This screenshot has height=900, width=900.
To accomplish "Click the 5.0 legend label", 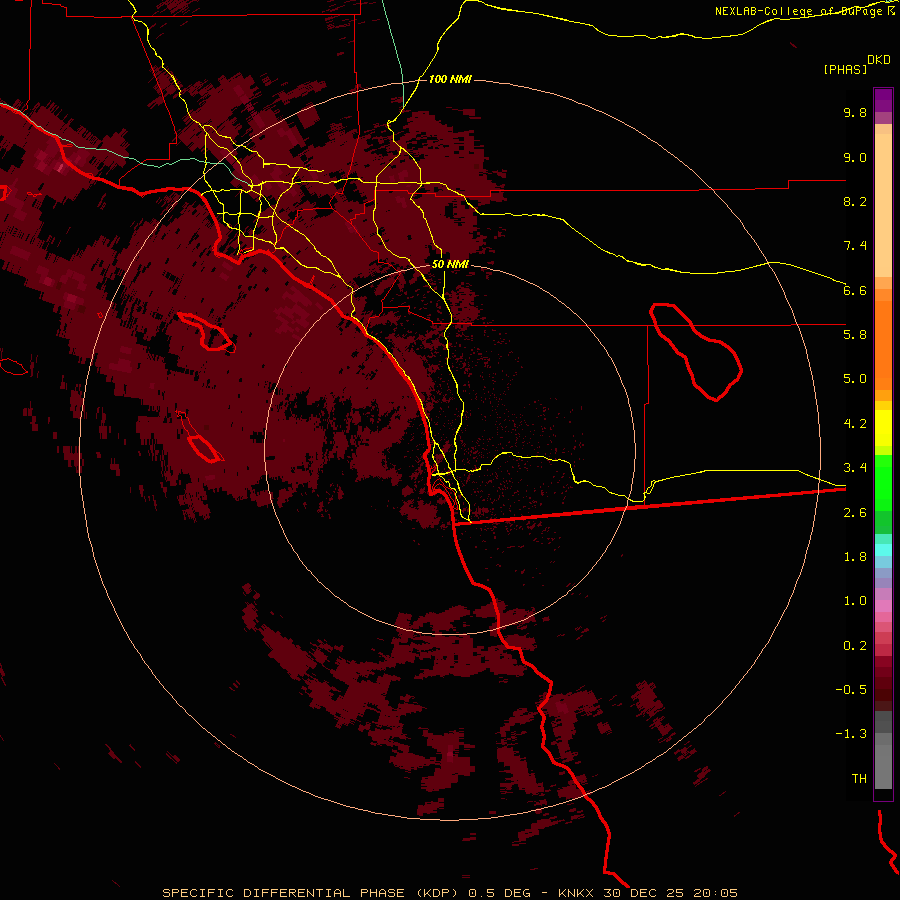I will (x=855, y=379).
